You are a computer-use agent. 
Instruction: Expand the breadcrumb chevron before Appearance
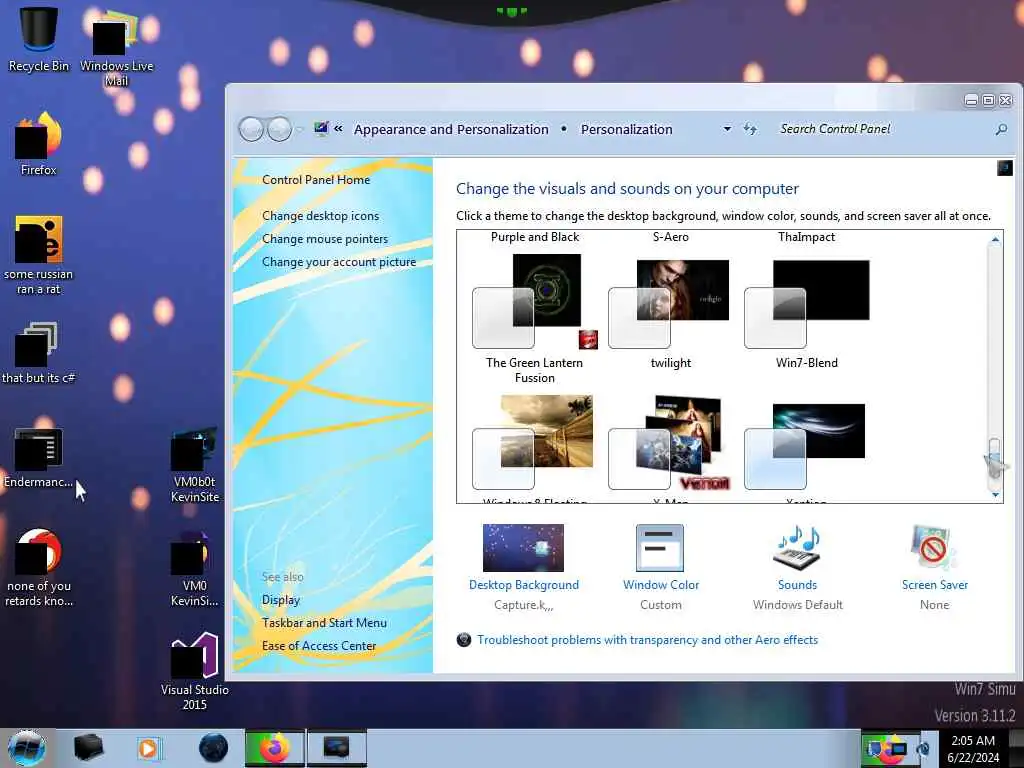tap(338, 129)
